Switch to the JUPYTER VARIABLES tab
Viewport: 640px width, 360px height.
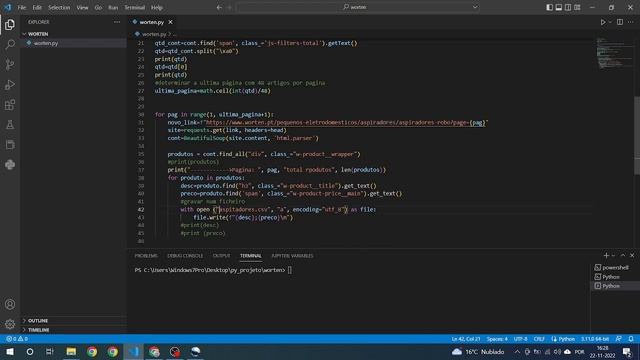(292, 256)
